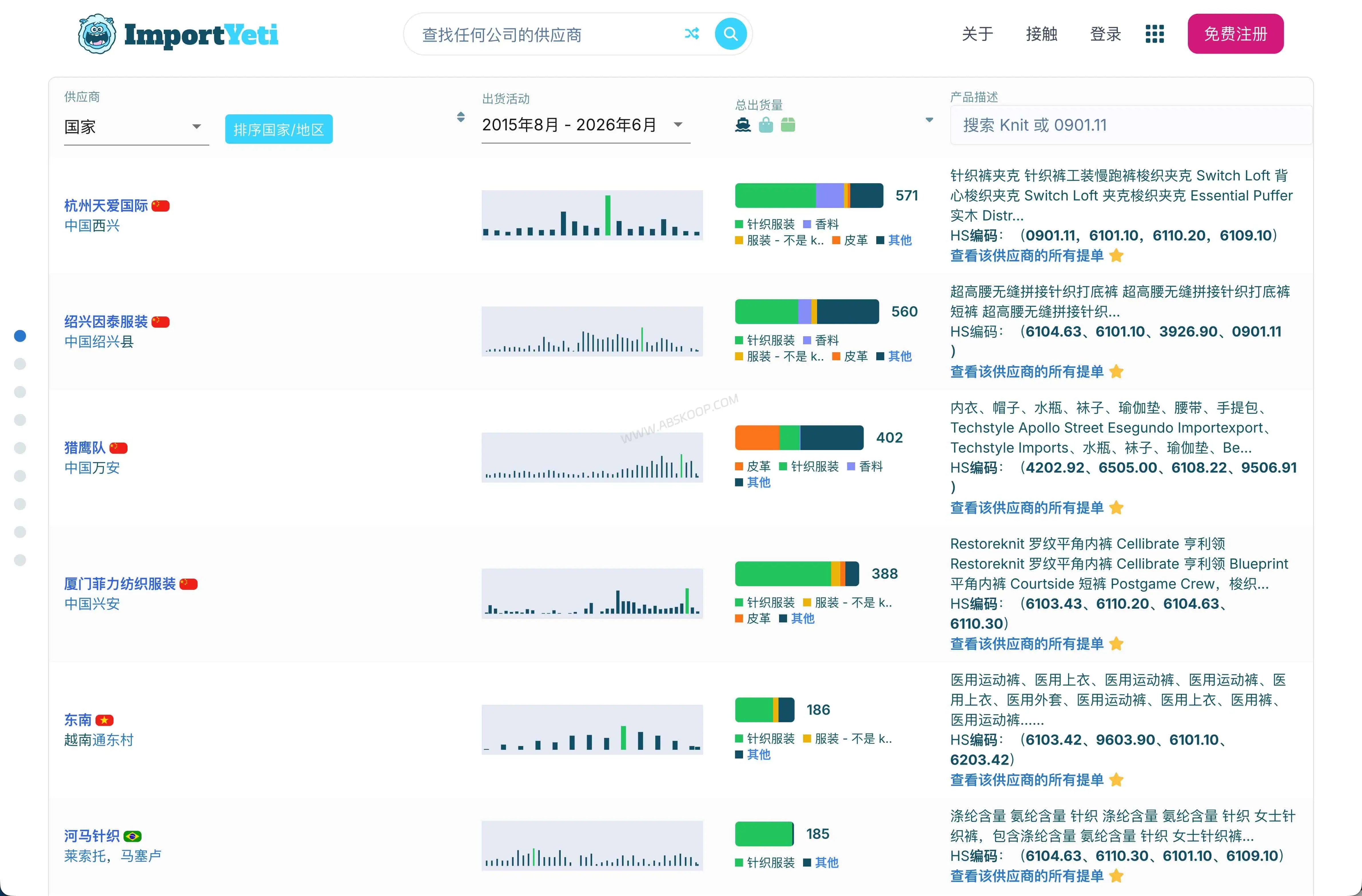Viewport: 1362px width, 896px height.
Task: Click the Vietnam flag next to 东南
Action: pos(105,720)
